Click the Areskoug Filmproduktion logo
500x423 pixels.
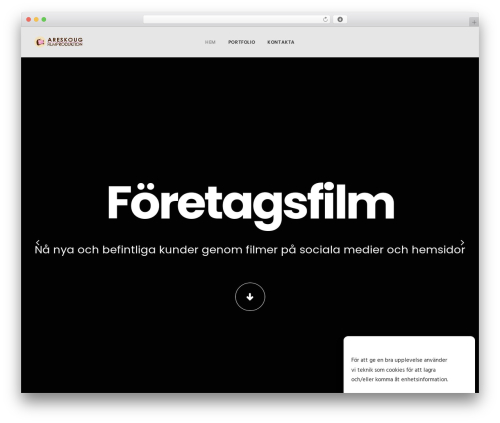coord(59,42)
